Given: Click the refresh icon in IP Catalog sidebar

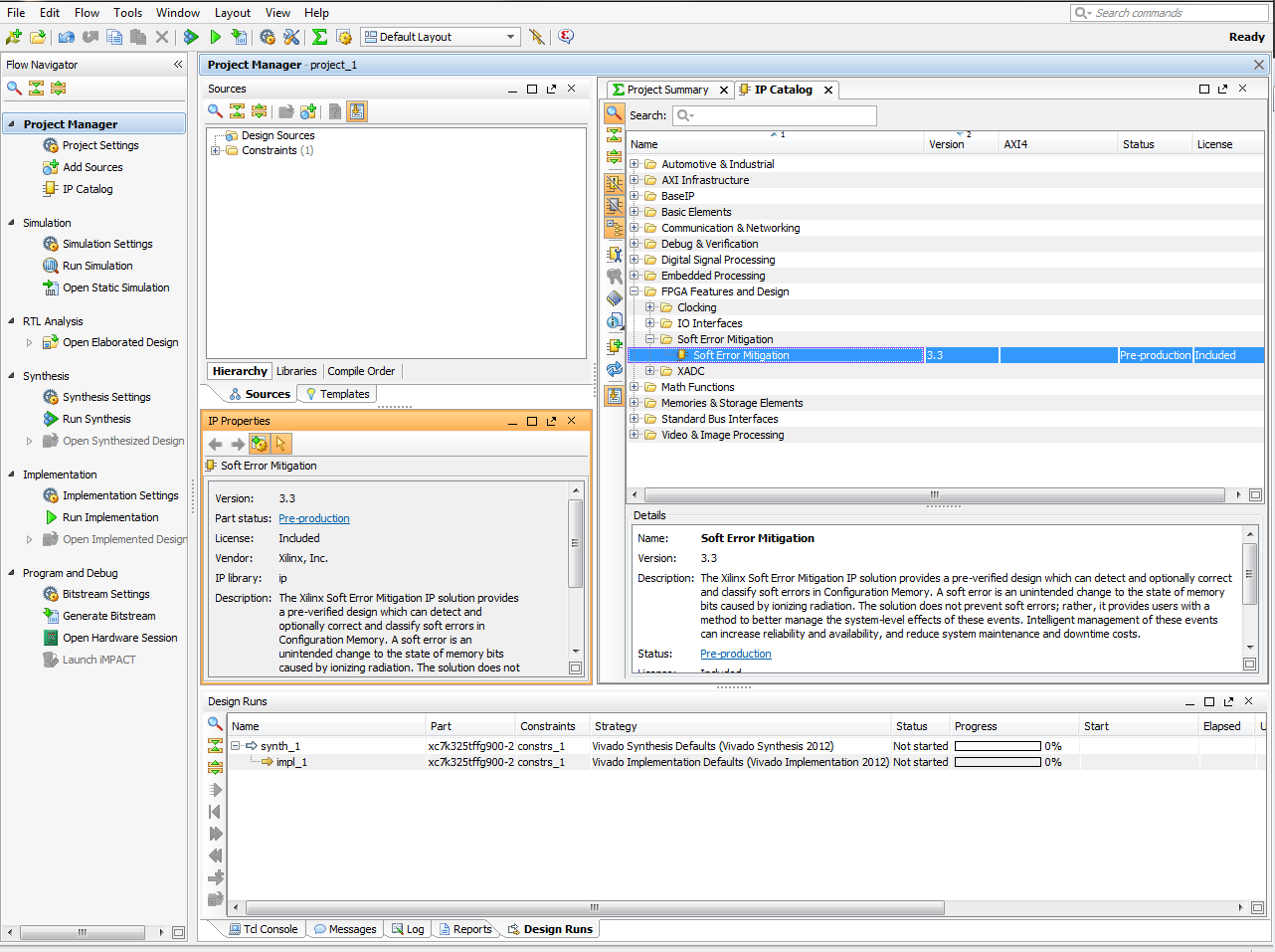Looking at the screenshot, I should coord(615,369).
